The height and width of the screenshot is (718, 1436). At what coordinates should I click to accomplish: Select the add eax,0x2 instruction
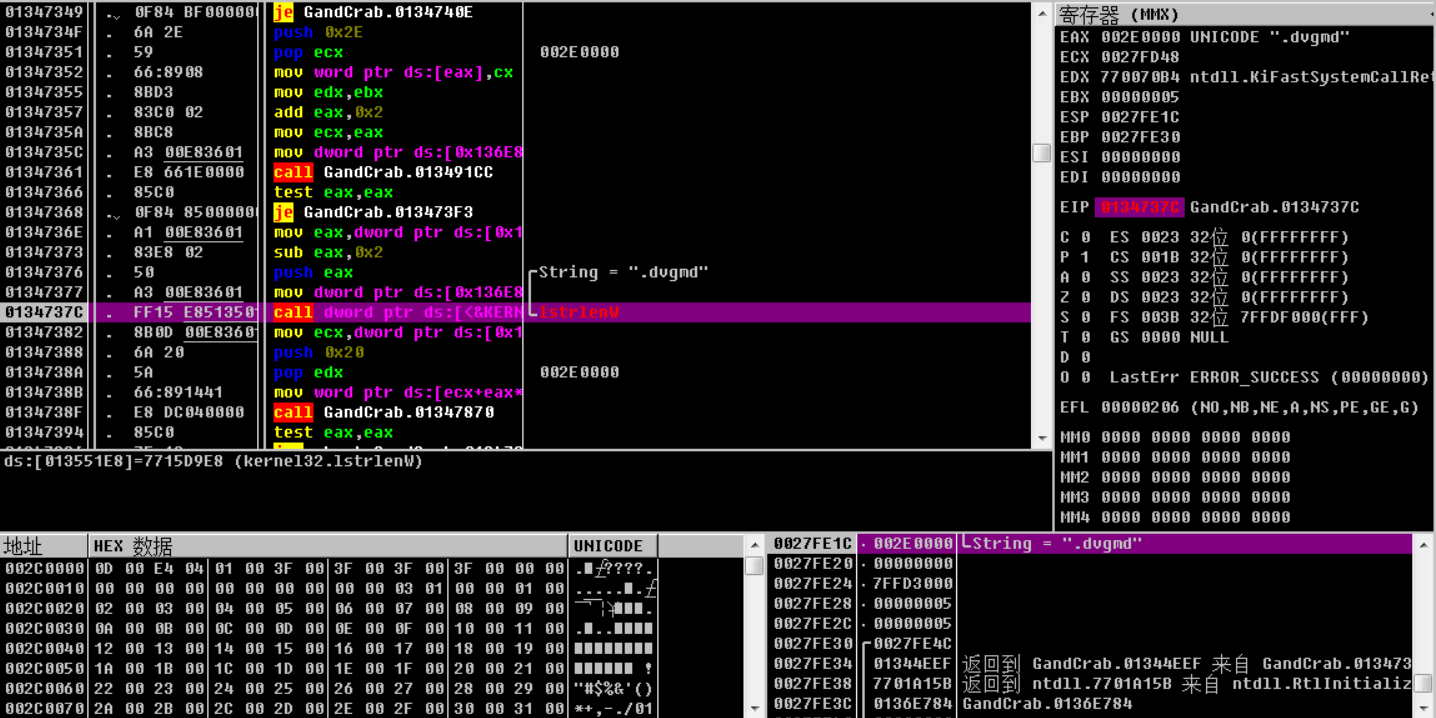(328, 112)
